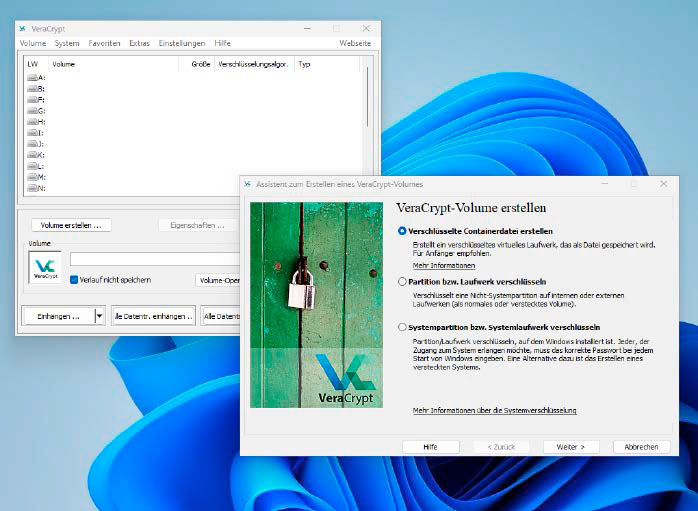Viewport: 698px width, 511px height.
Task: Click the VeraCrypt logo beside the volume field
Action: (x=45, y=268)
